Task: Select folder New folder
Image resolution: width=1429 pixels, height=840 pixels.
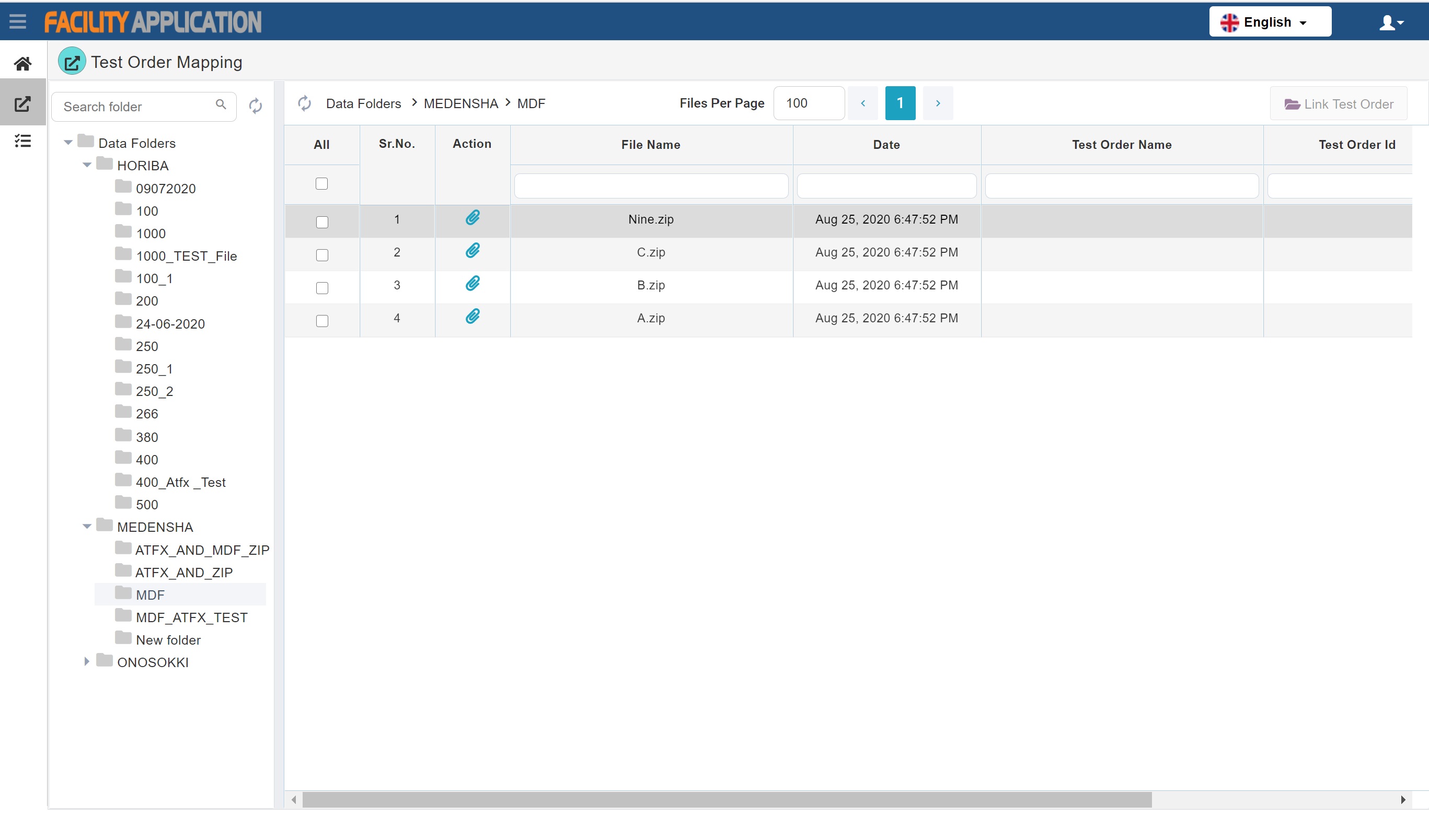Action: (168, 640)
